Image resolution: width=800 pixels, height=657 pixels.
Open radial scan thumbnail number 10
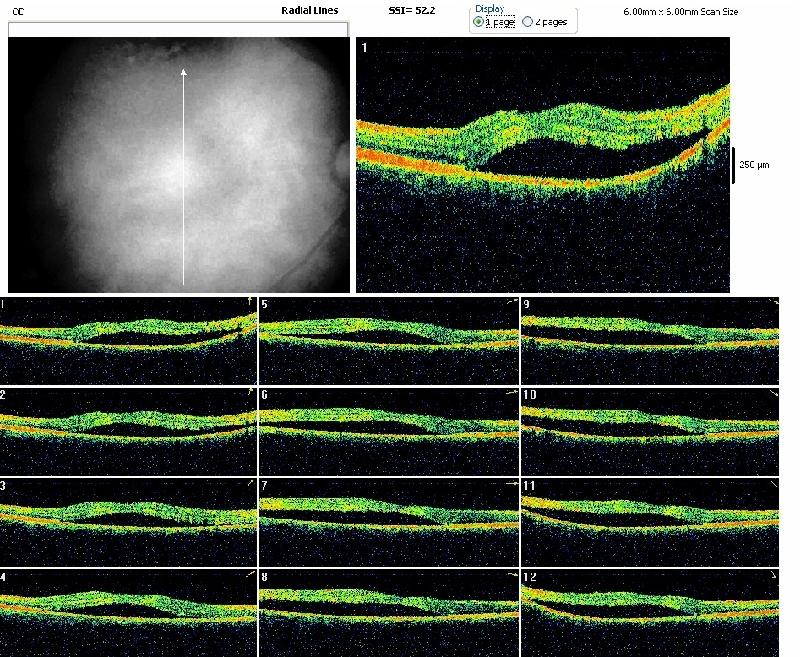click(650, 432)
